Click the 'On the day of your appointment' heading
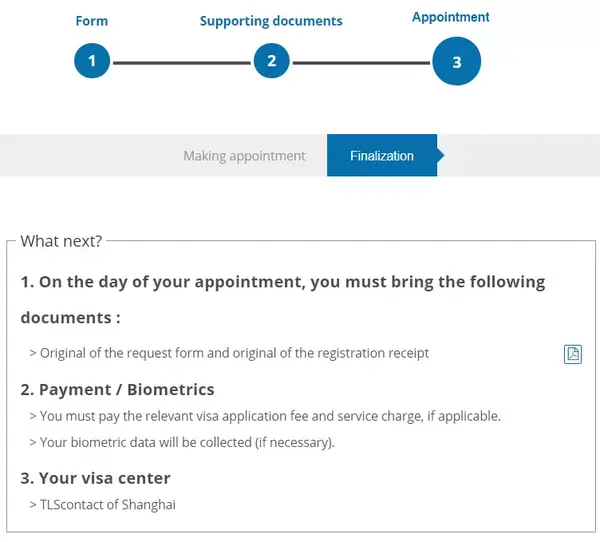The width and height of the screenshot is (600, 542). click(x=283, y=282)
